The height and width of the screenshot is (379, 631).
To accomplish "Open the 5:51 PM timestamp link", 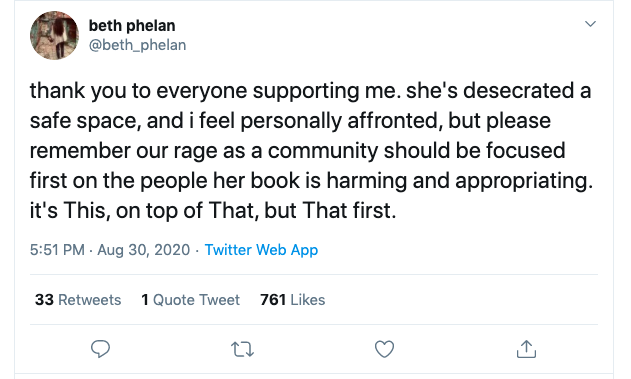I will (x=57, y=250).
